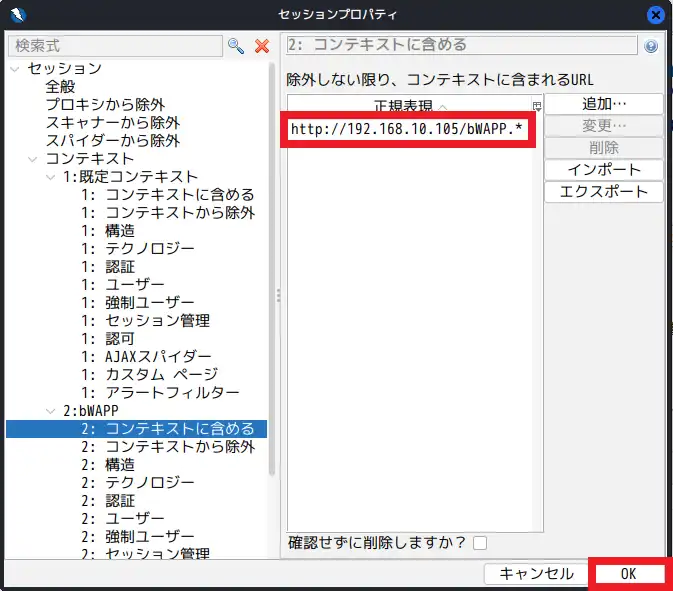Open 2: テクノロジー tree item
The height and width of the screenshot is (591, 673).
point(138,483)
